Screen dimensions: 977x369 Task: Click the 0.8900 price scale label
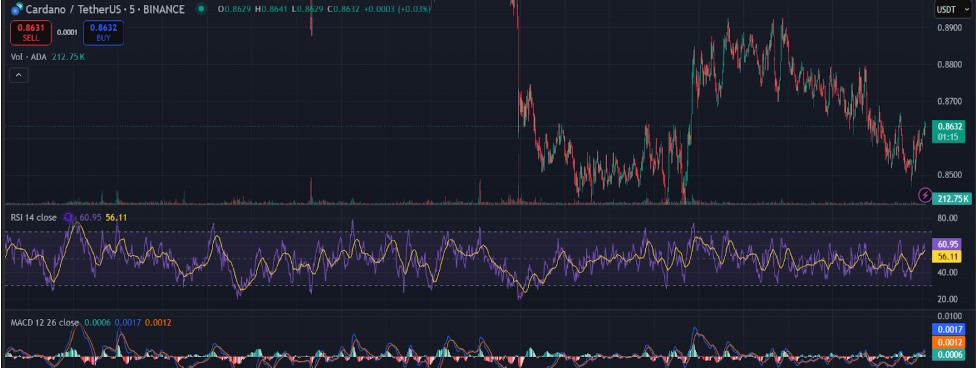tap(950, 28)
